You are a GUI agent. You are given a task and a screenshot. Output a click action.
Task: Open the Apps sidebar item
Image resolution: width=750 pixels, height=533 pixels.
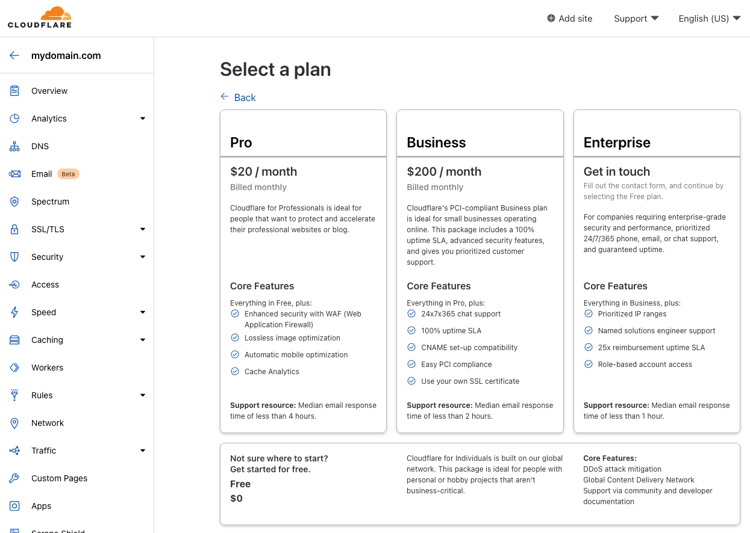point(41,506)
